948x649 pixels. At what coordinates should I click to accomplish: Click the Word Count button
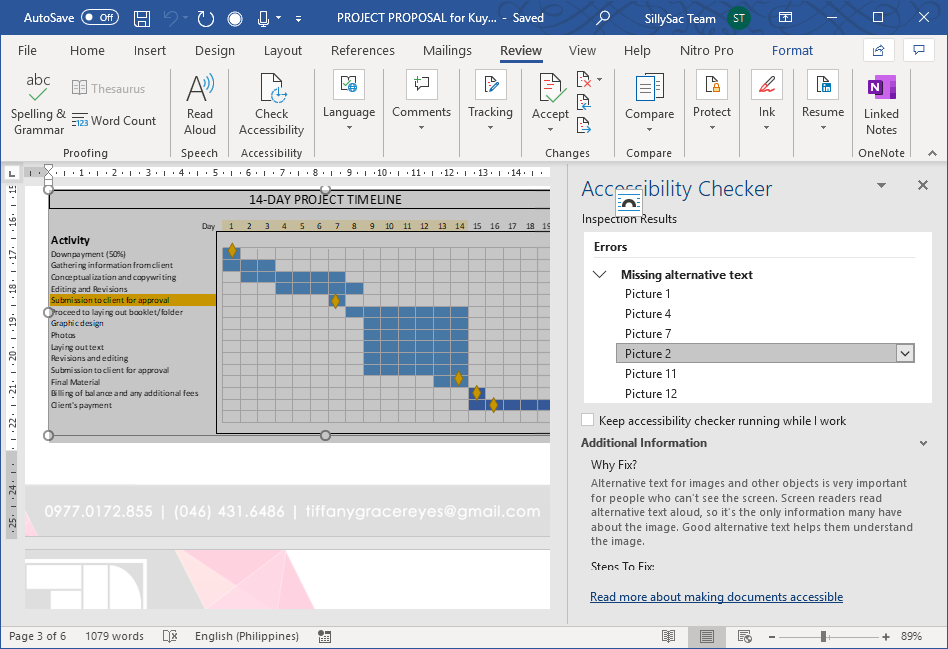115,121
